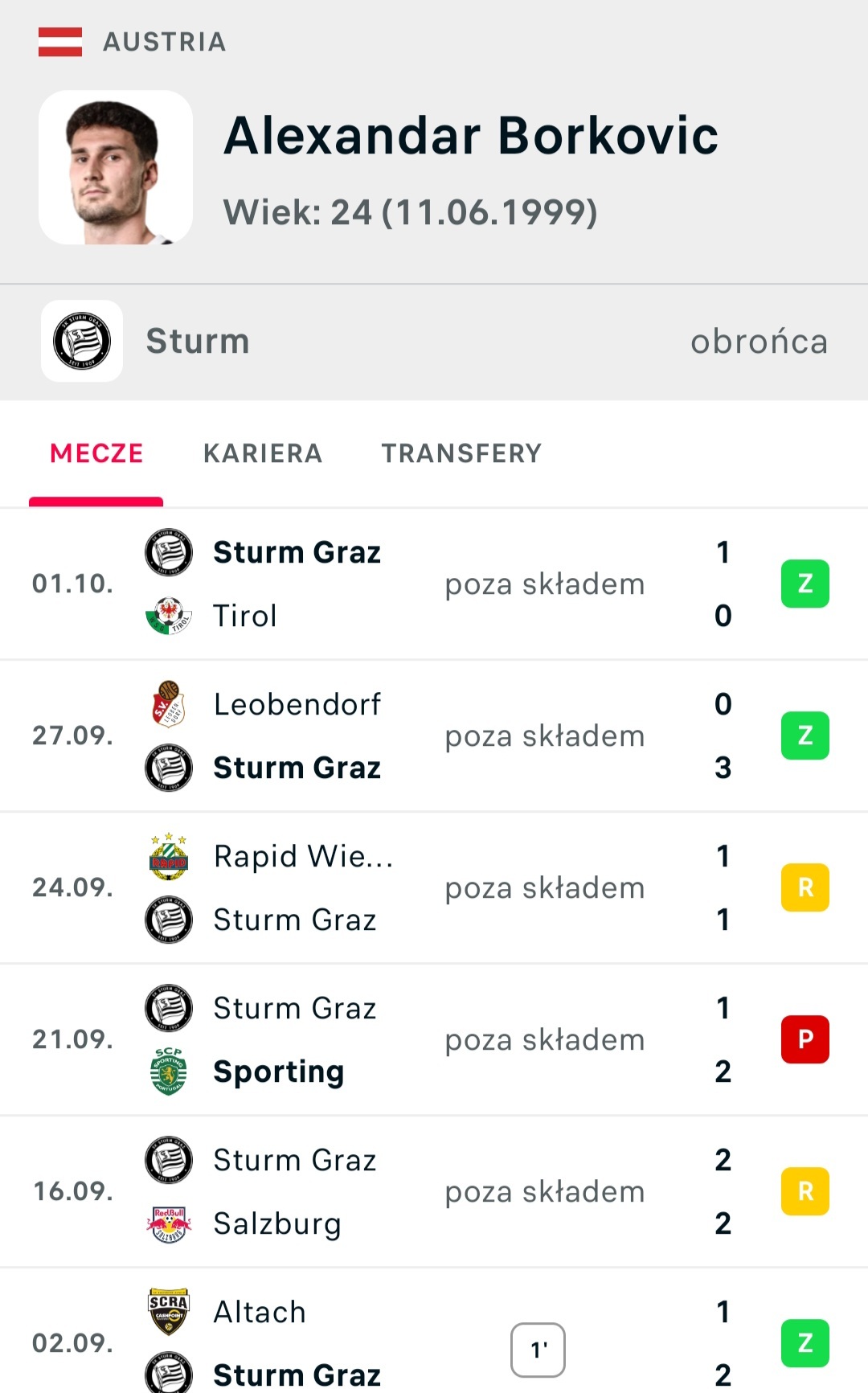Tap the AUSTRIA country label

[165, 42]
